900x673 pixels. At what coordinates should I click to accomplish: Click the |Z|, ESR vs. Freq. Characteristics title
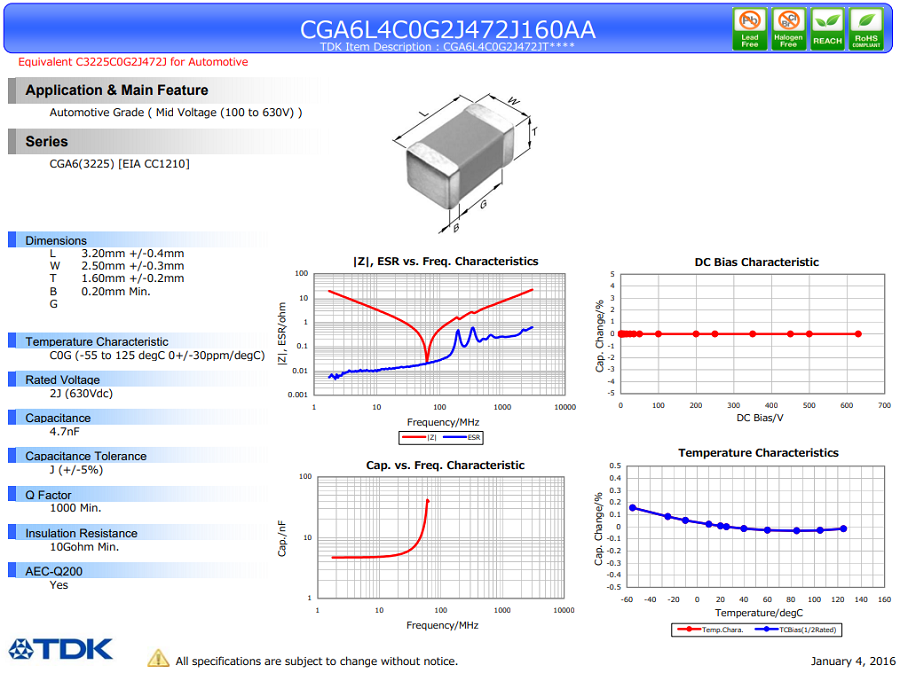tap(445, 262)
